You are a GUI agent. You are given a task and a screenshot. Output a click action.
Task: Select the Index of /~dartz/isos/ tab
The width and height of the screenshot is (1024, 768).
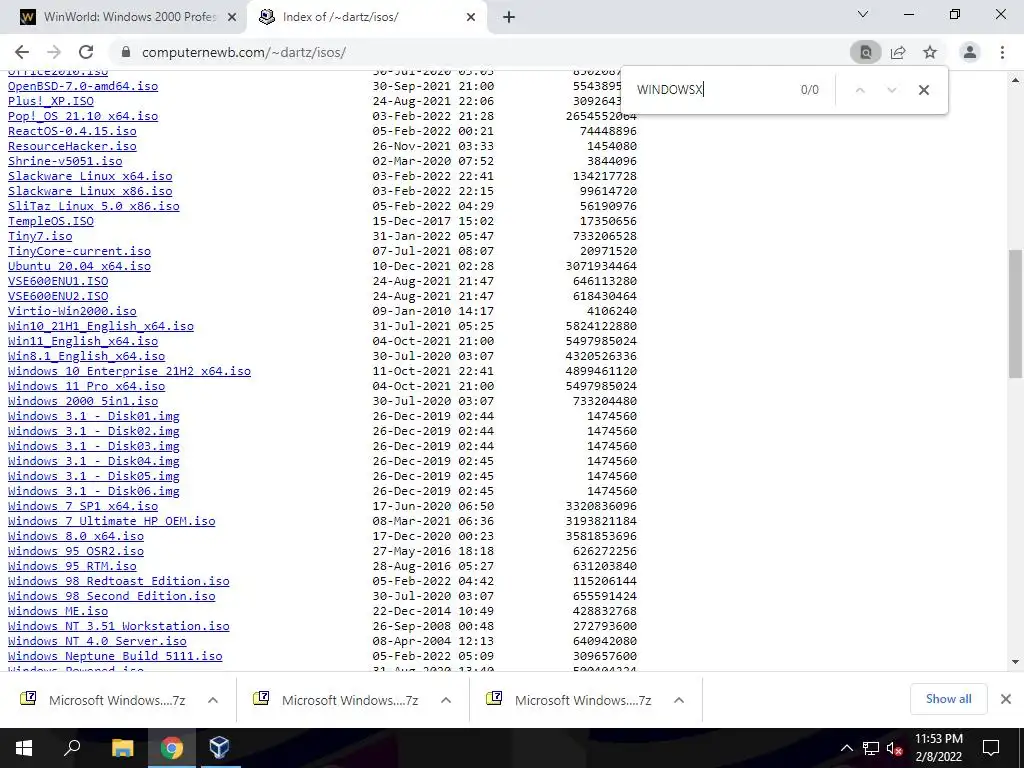[368, 18]
